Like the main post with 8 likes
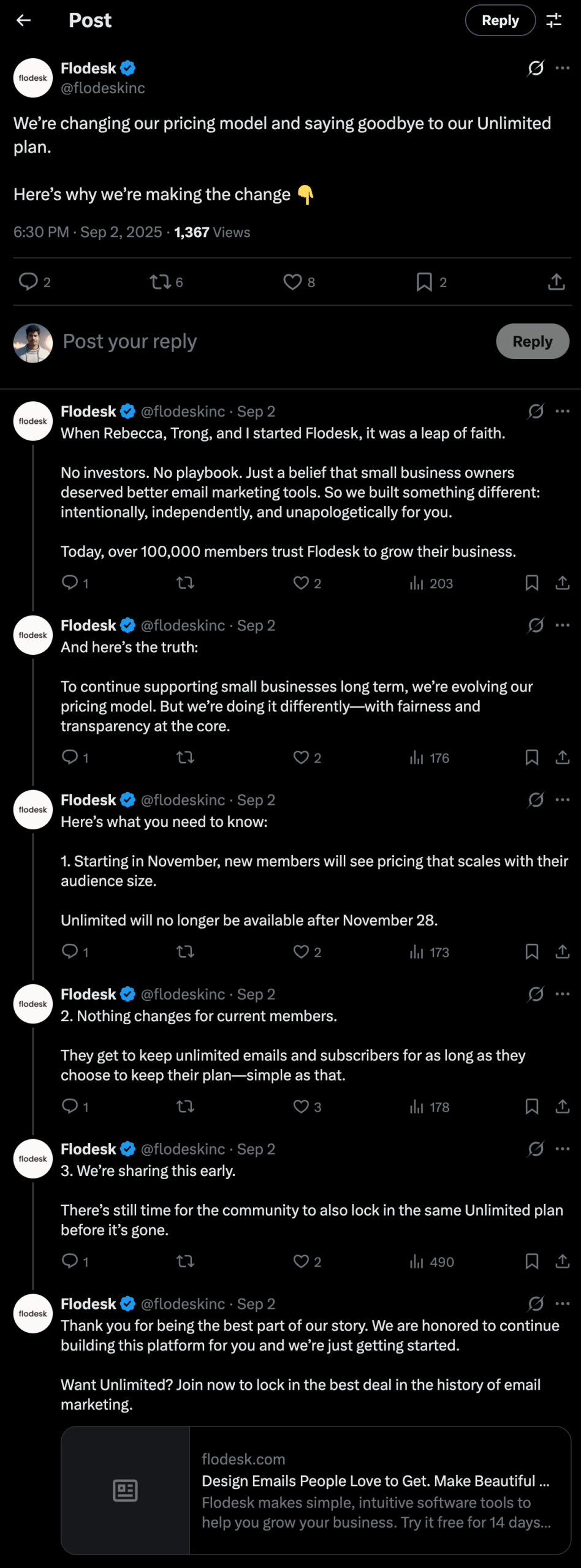 [292, 282]
